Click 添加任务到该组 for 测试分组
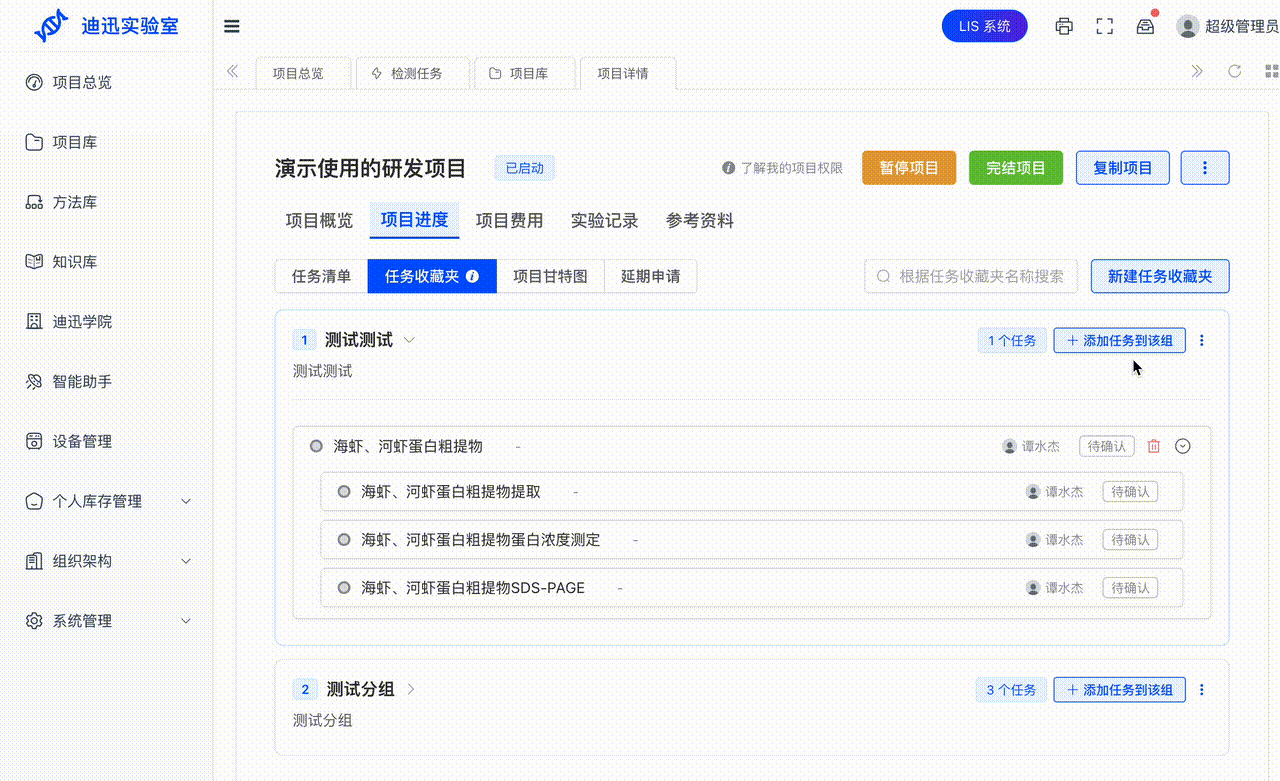This screenshot has height=781, width=1280. pos(1119,689)
